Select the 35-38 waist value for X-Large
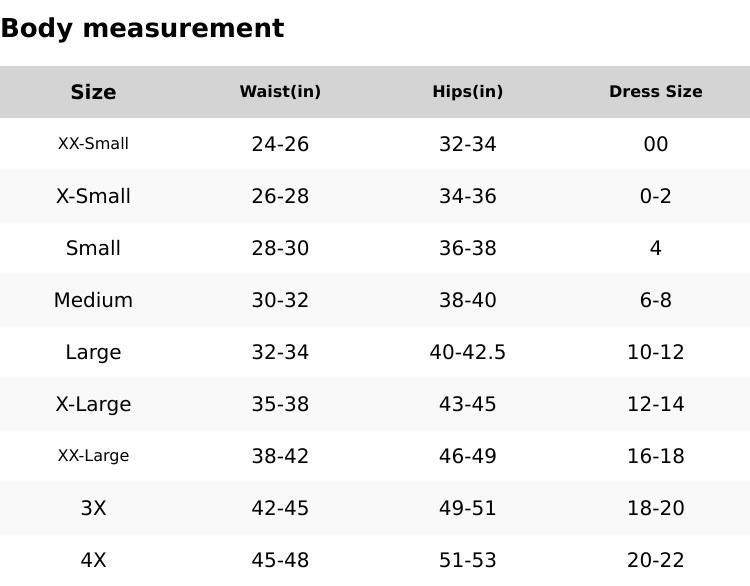The width and height of the screenshot is (750, 586). click(x=280, y=404)
